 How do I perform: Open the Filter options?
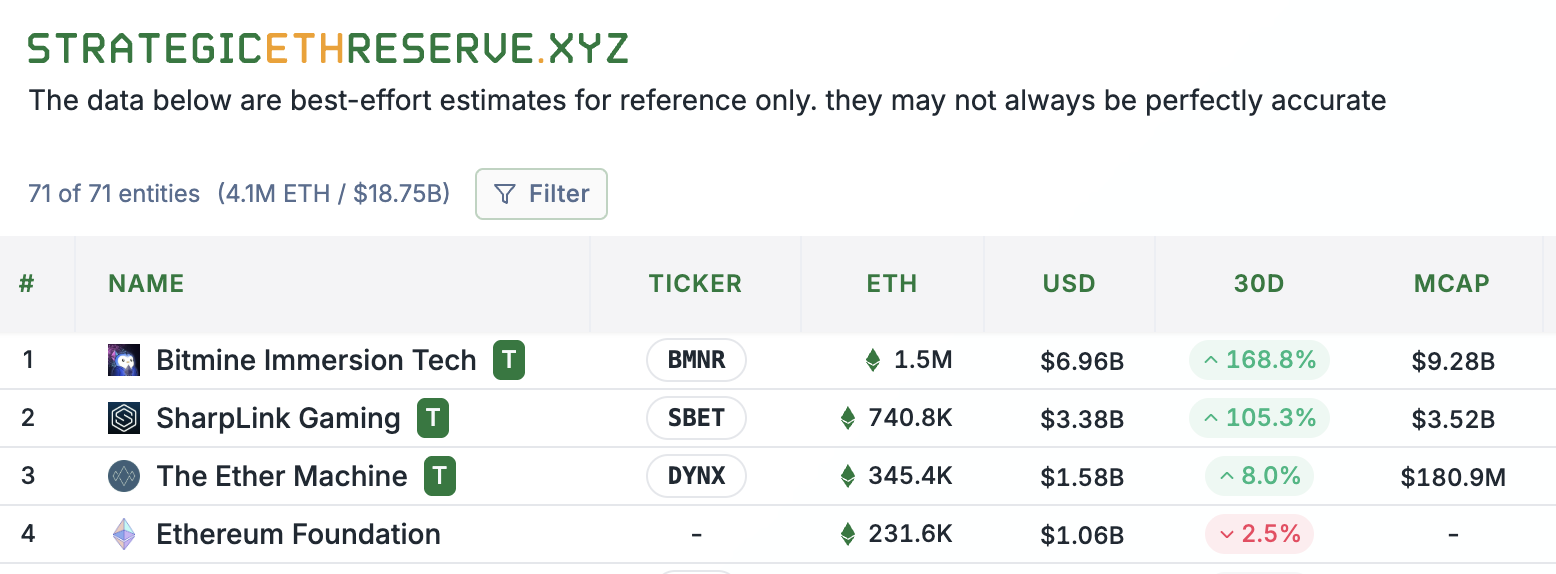[541, 194]
